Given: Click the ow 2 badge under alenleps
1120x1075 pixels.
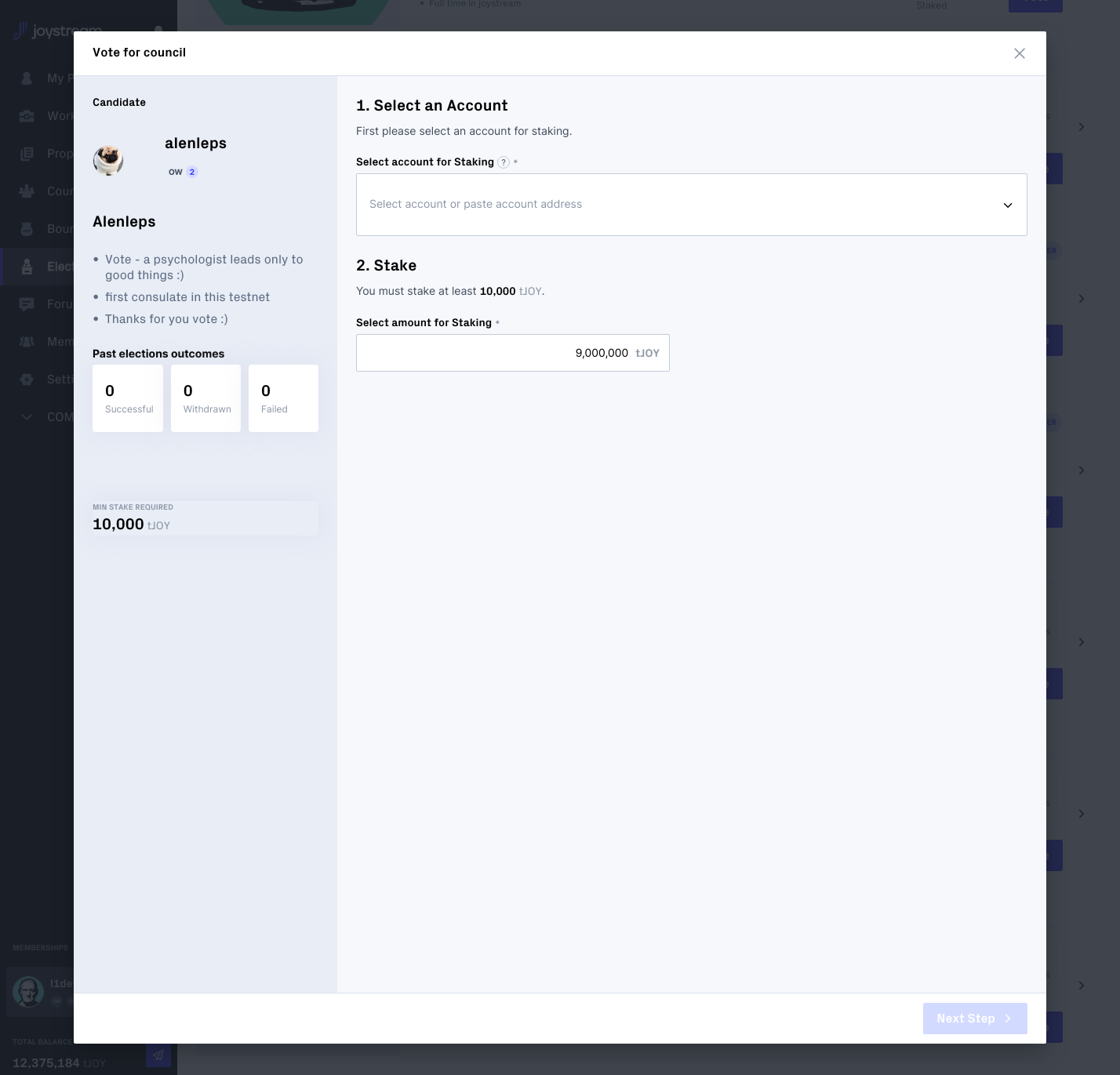Looking at the screenshot, I should pyautogui.click(x=182, y=172).
